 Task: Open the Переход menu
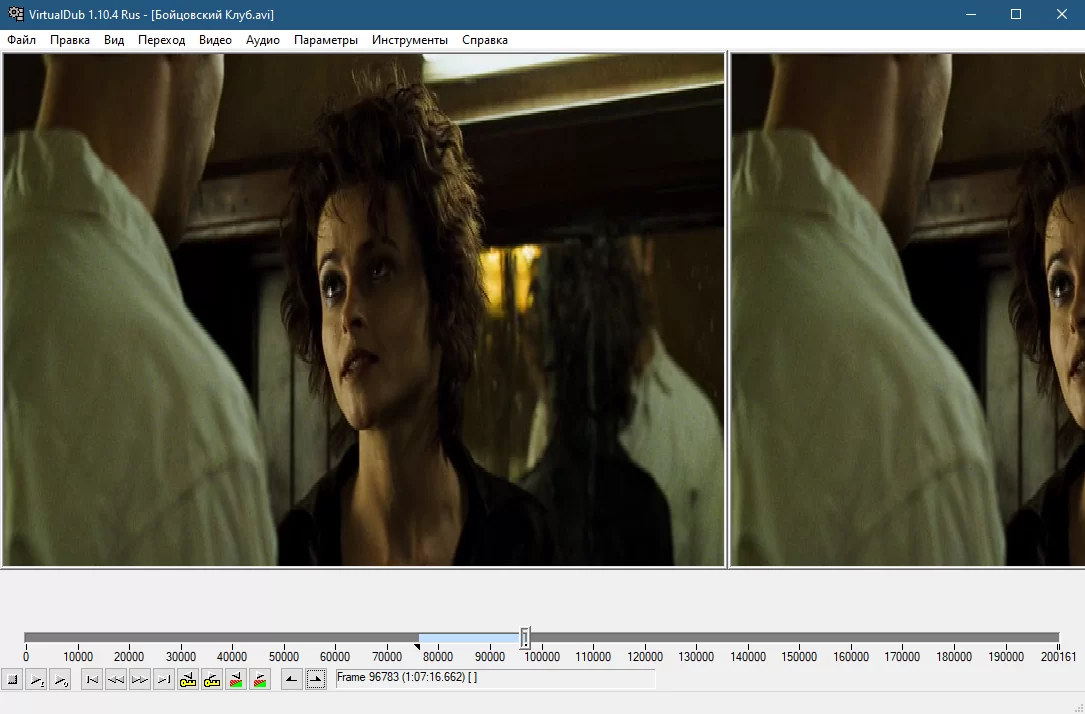pyautogui.click(x=161, y=40)
